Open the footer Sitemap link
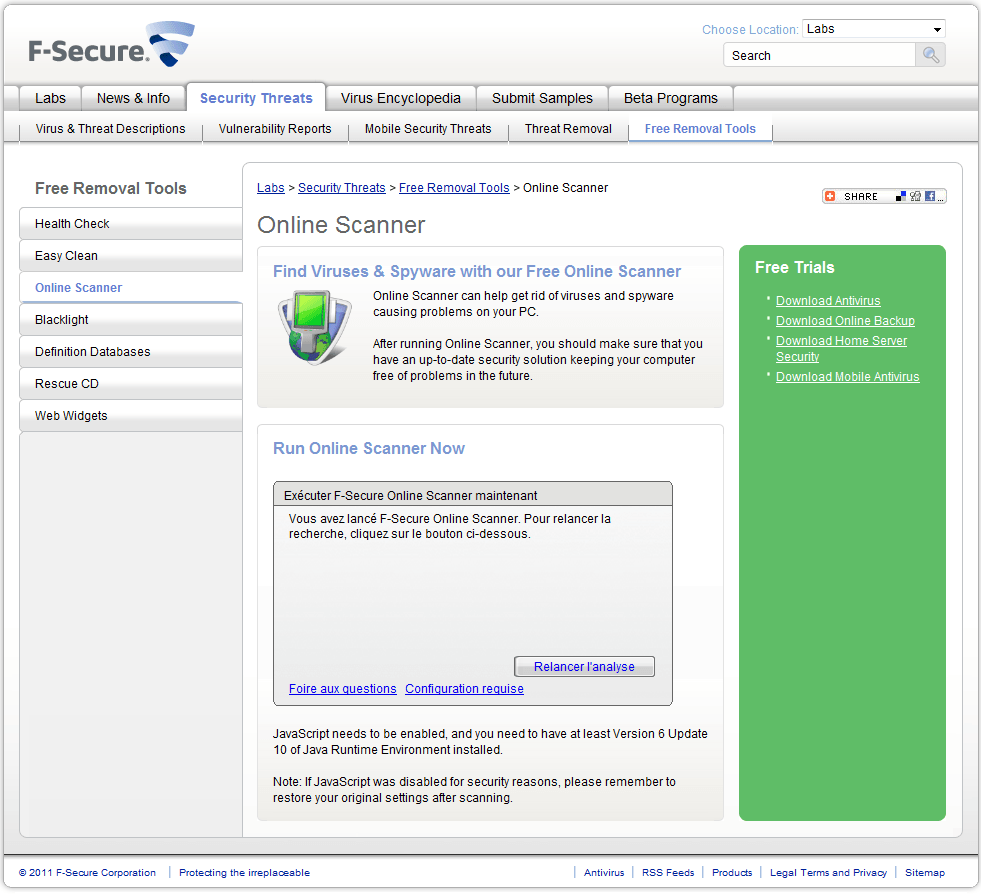 (925, 873)
